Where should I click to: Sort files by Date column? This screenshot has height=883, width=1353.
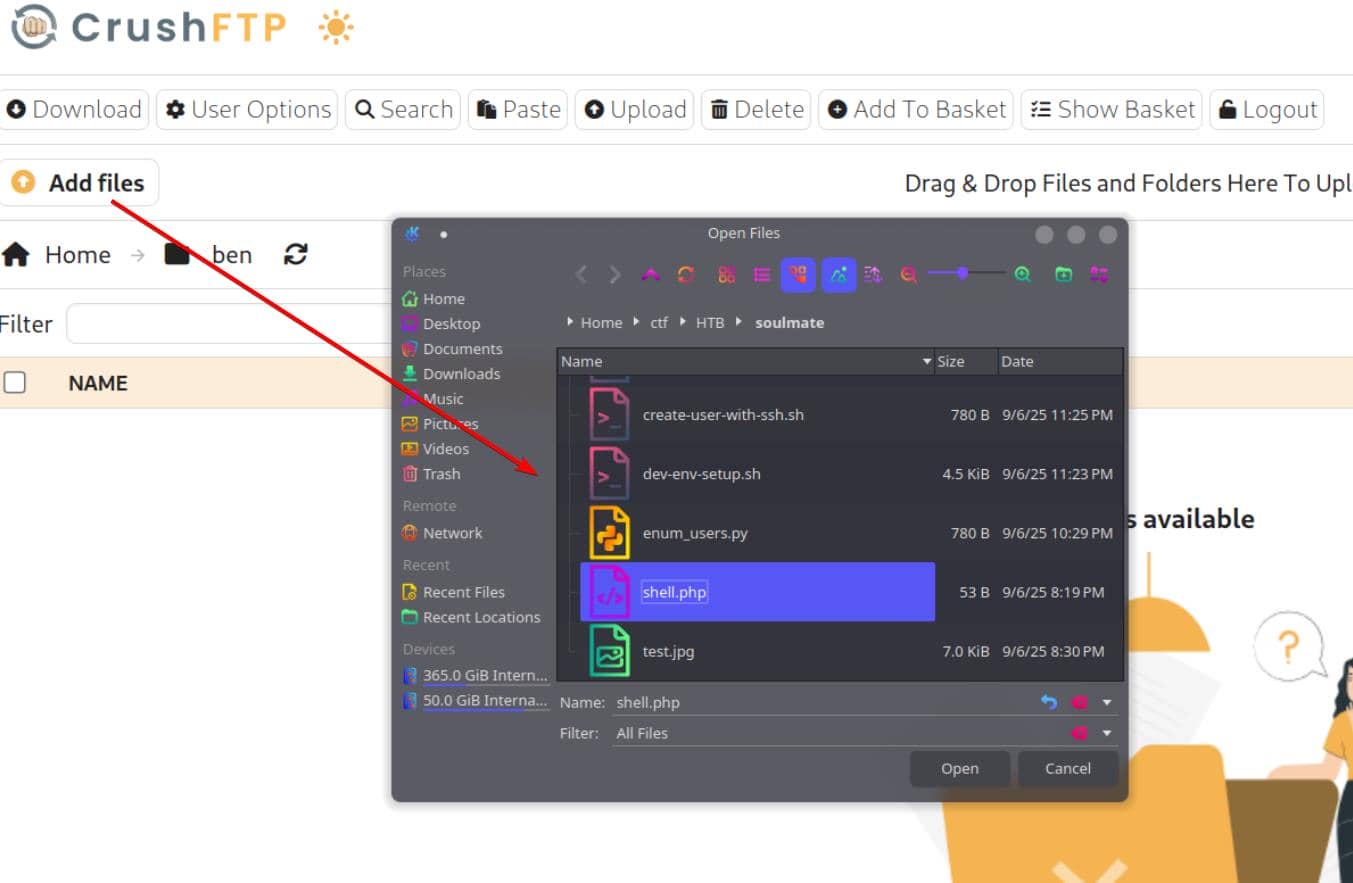pos(1060,362)
